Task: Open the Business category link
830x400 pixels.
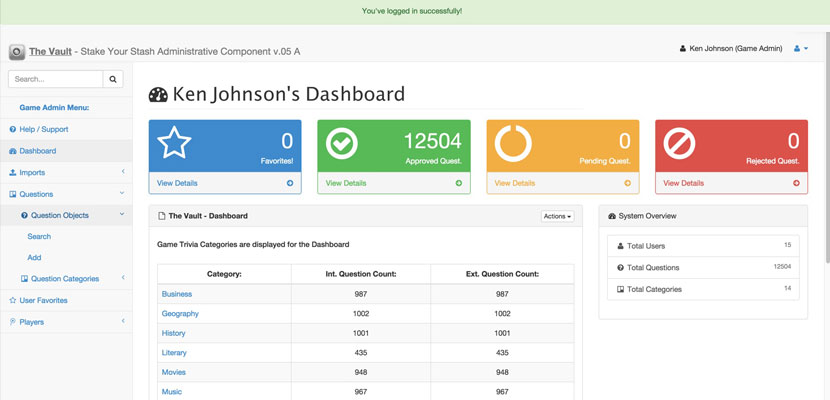Action: (x=177, y=294)
